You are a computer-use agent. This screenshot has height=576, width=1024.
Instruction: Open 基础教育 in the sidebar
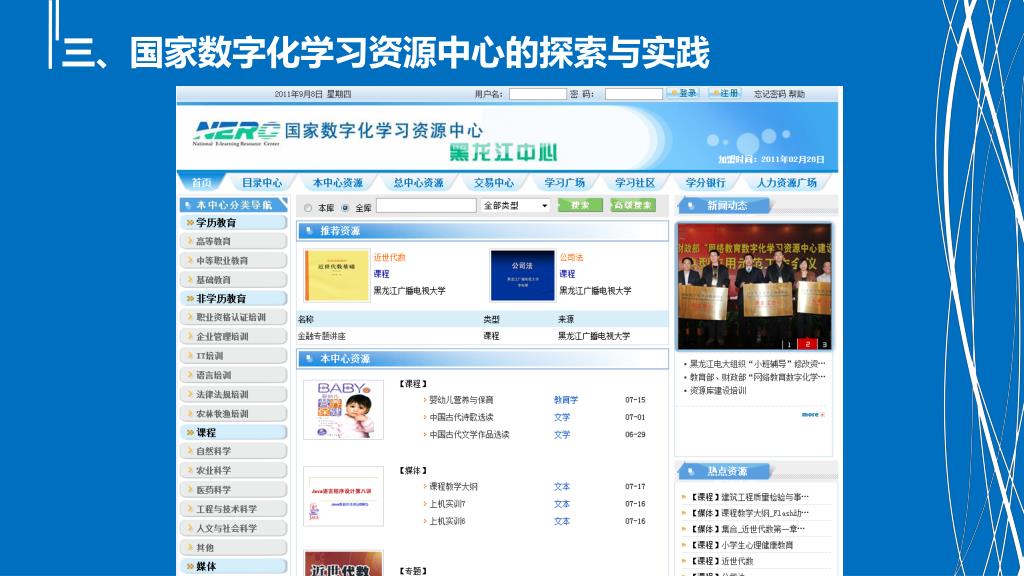[234, 280]
